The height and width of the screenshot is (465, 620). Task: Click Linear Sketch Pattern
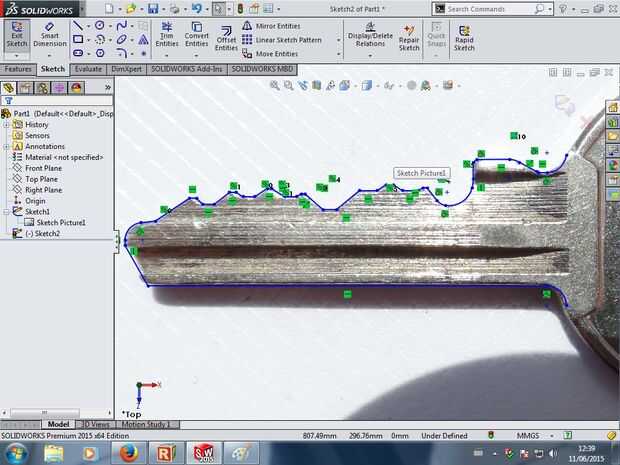coord(282,40)
